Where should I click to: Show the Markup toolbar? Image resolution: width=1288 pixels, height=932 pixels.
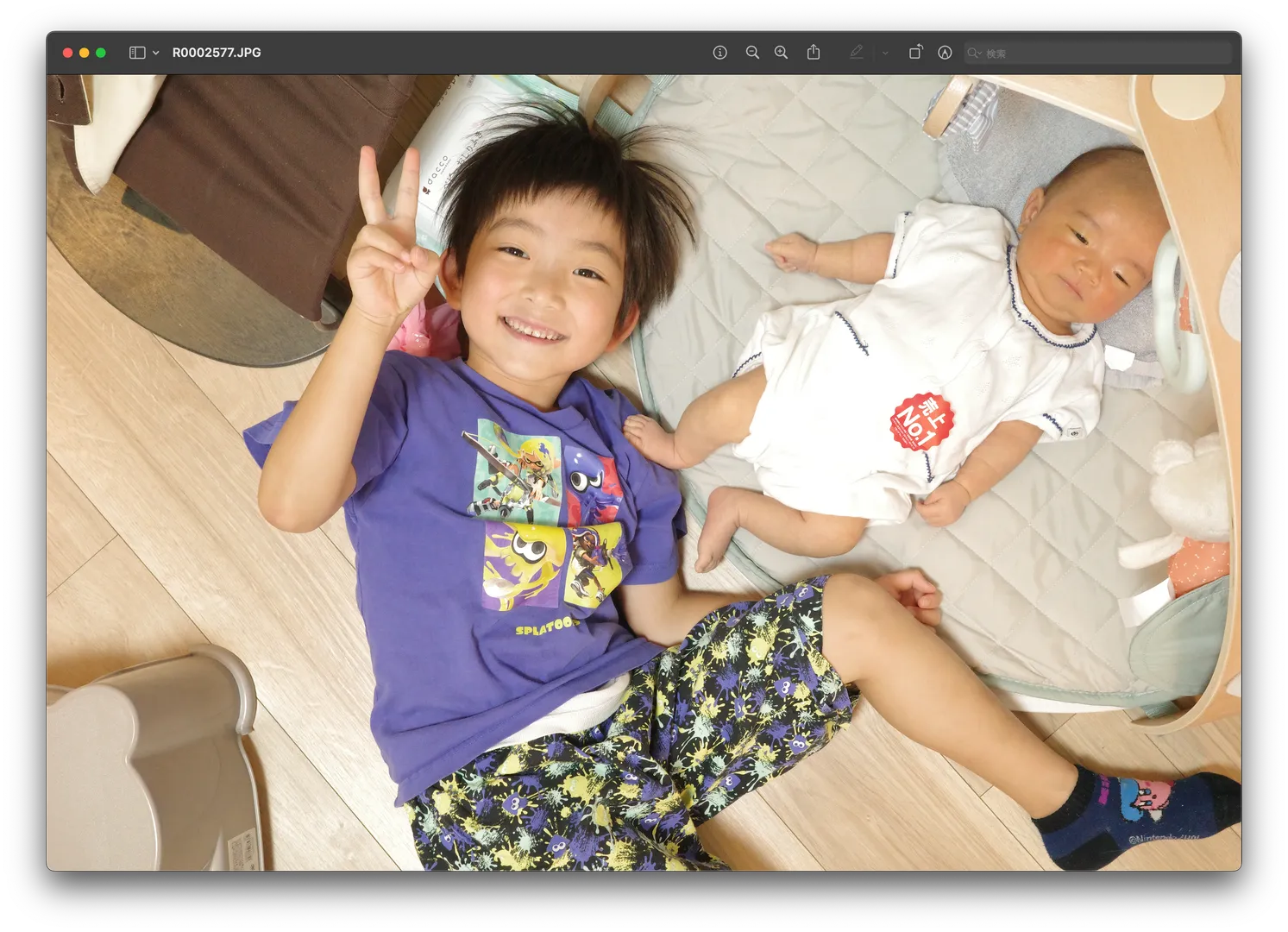[945, 53]
